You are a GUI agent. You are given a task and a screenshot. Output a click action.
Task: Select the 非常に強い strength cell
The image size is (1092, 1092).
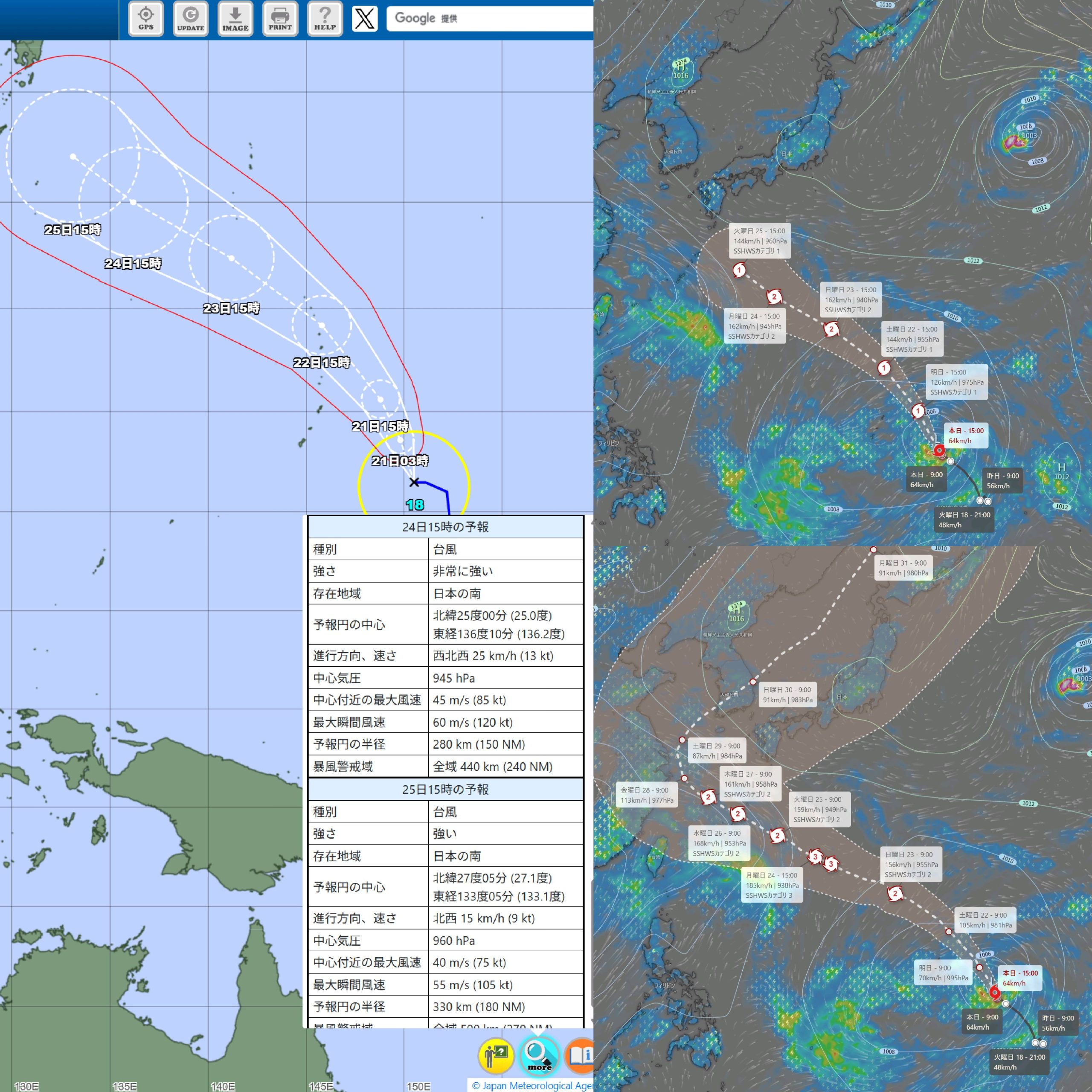[506, 571]
